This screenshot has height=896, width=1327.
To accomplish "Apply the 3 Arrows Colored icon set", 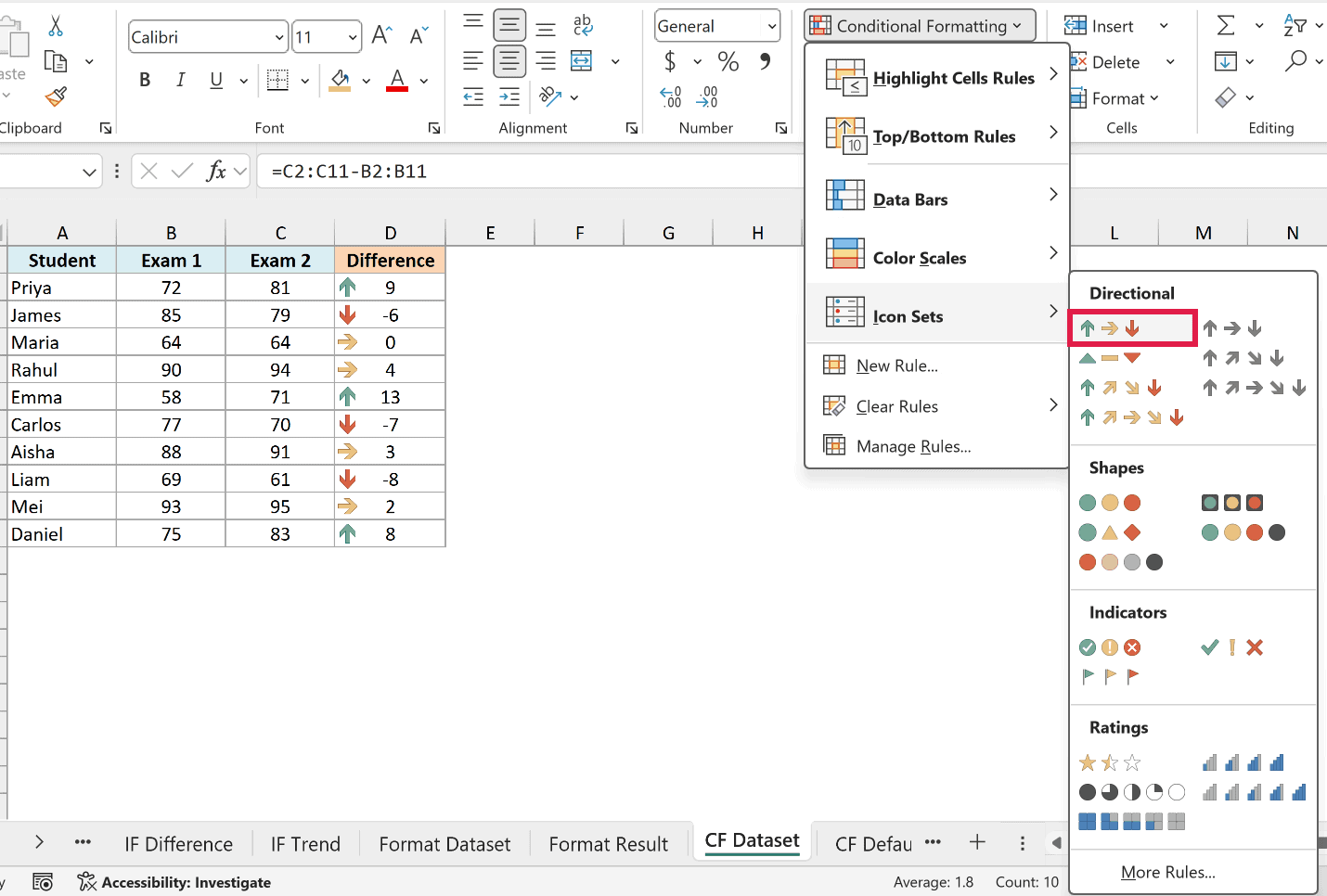I will 1110,328.
